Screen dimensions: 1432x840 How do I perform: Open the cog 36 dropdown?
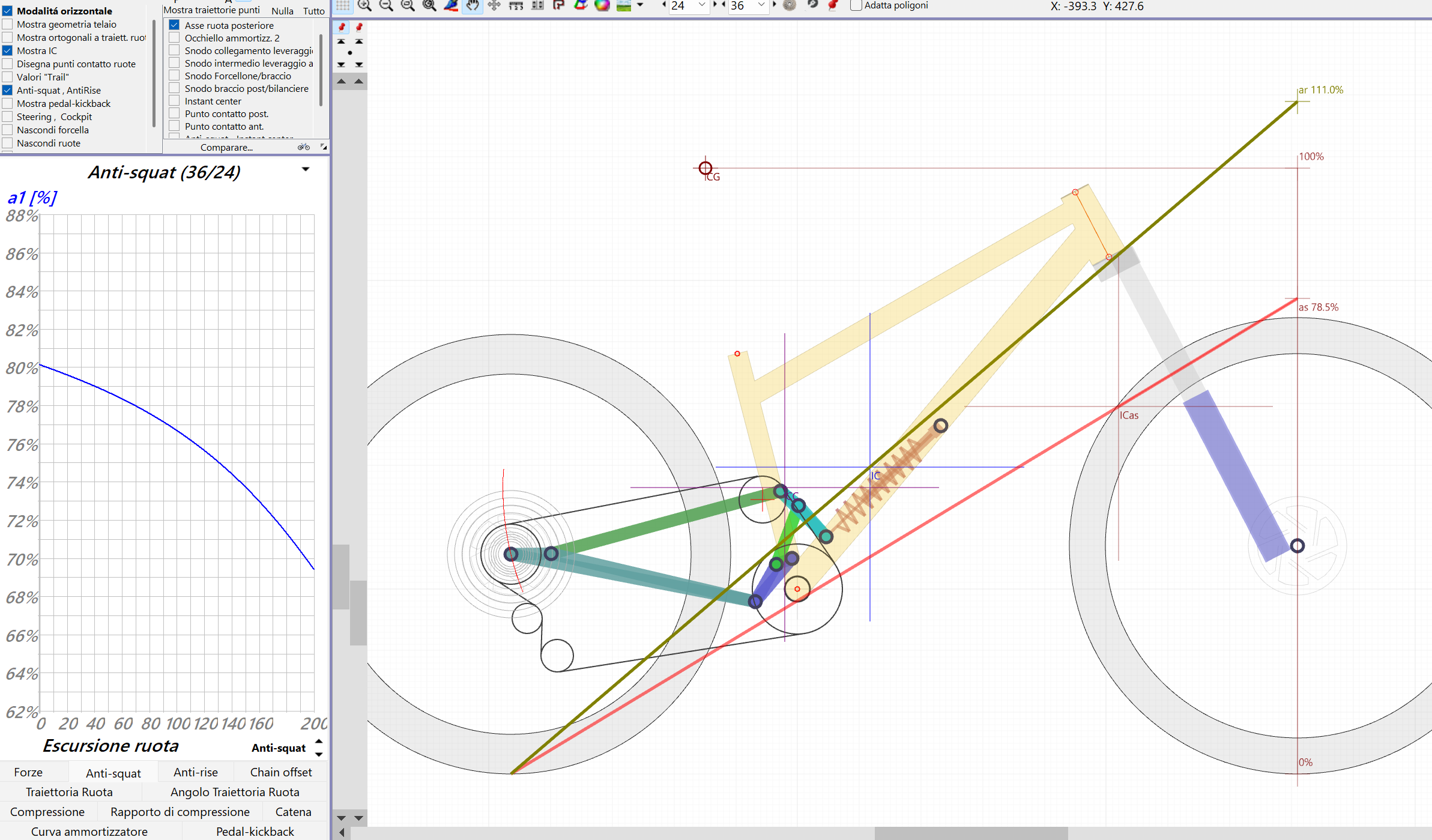761,5
